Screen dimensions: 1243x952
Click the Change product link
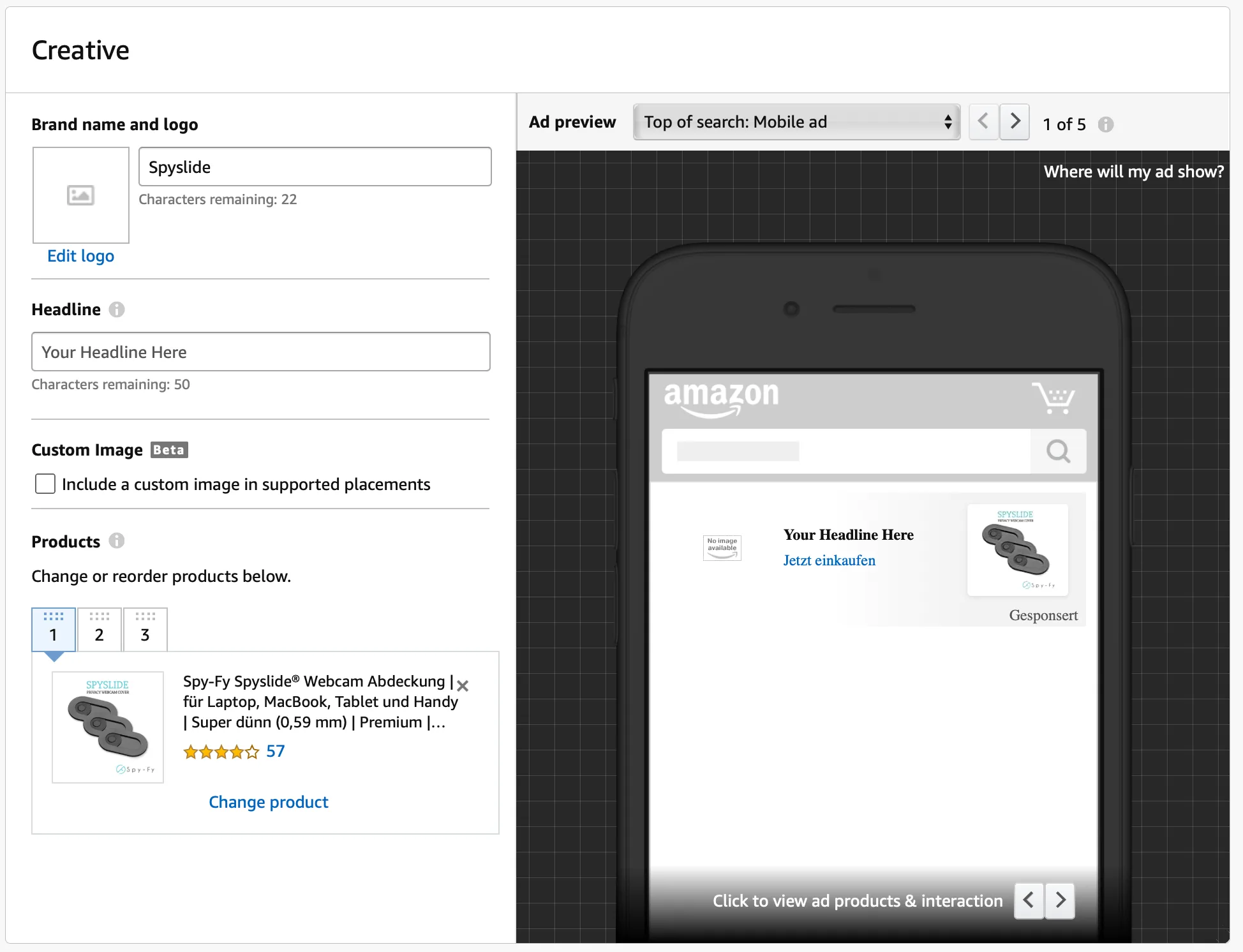click(x=269, y=802)
